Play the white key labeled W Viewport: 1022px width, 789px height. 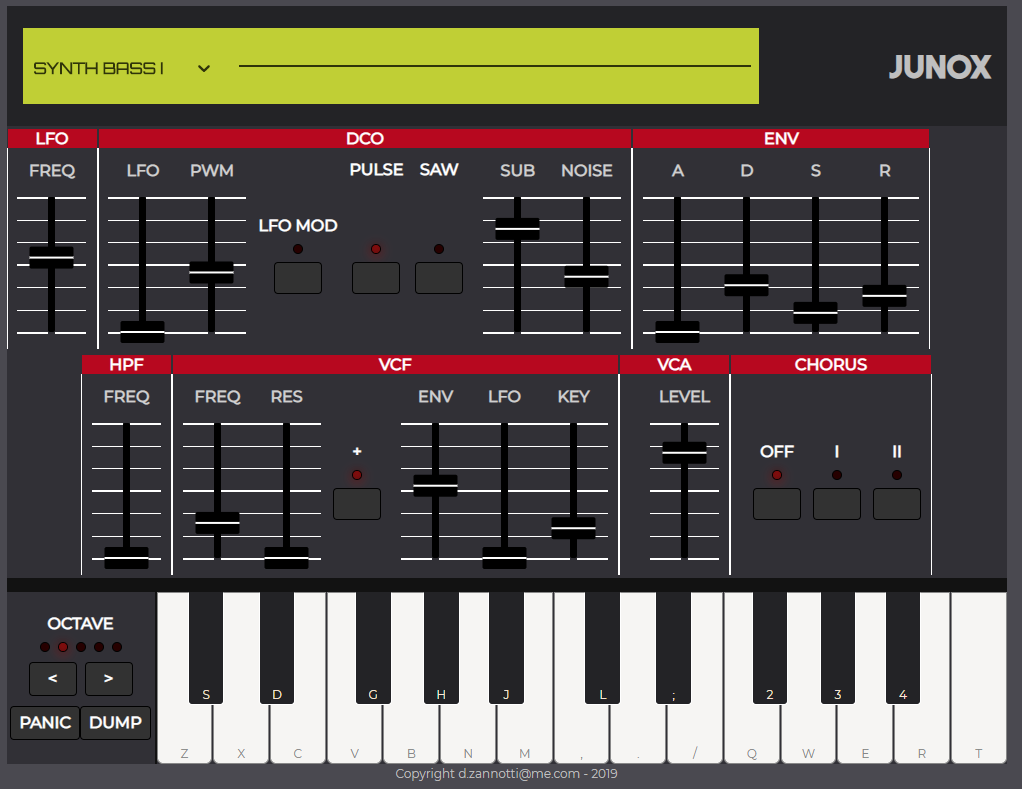[x=808, y=733]
